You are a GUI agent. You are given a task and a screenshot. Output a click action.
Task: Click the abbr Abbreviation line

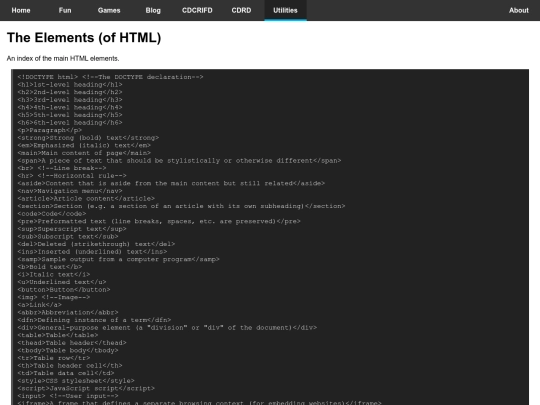coord(68,312)
